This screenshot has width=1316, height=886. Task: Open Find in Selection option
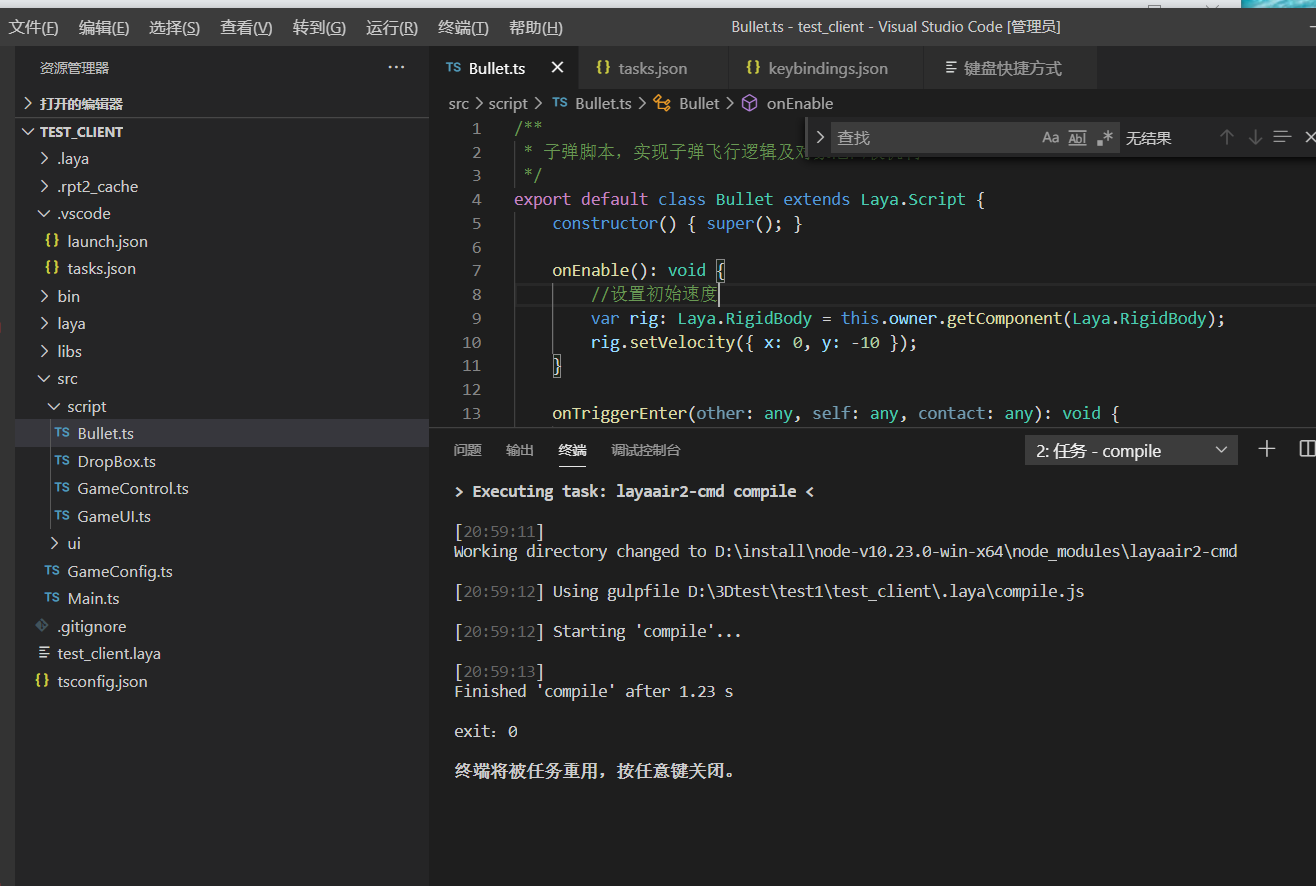coord(1282,137)
